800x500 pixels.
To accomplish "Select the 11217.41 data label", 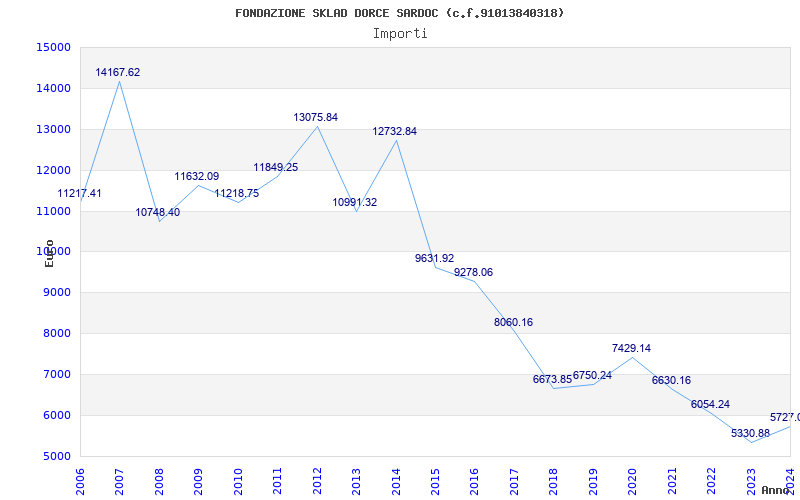I will pos(79,193).
